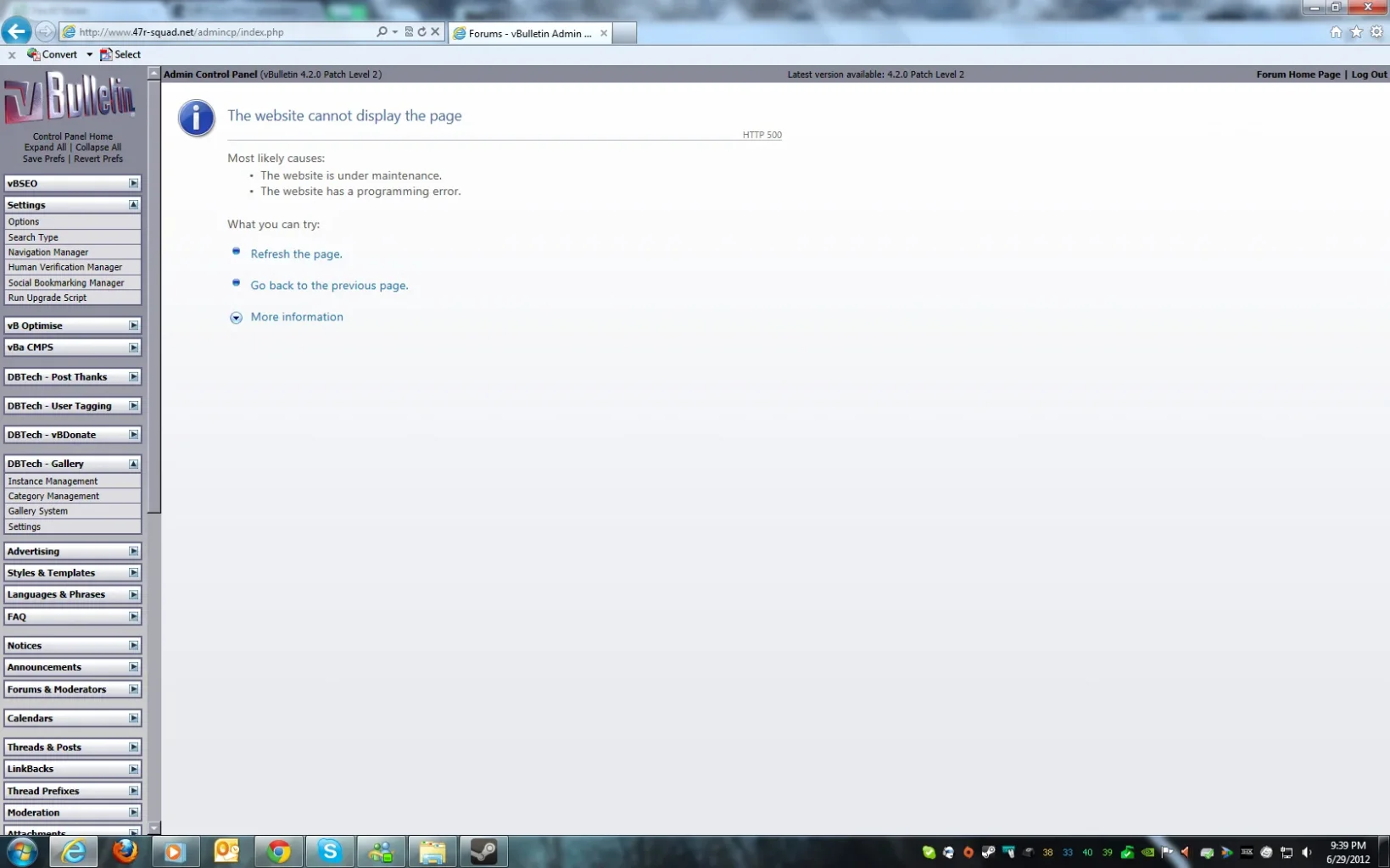Expand DBTech - User Tagging section arrow
The height and width of the screenshot is (868, 1390).
click(x=133, y=406)
